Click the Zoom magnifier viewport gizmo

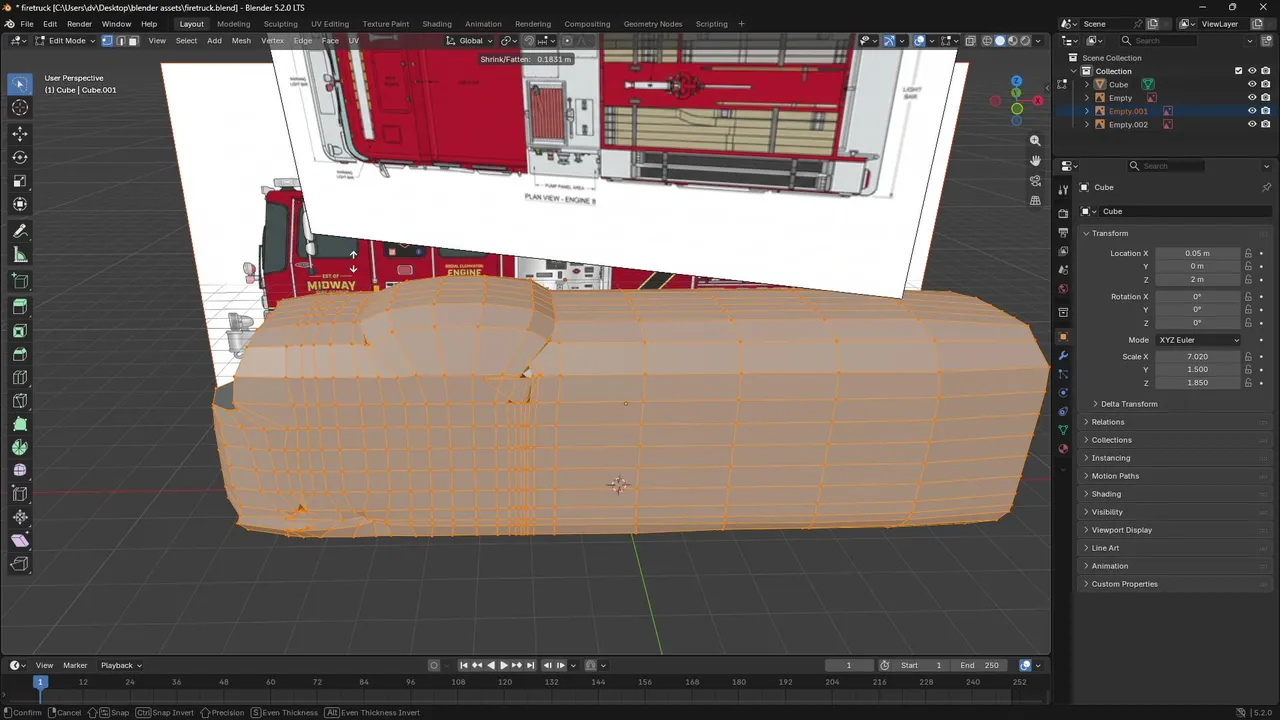click(1035, 141)
